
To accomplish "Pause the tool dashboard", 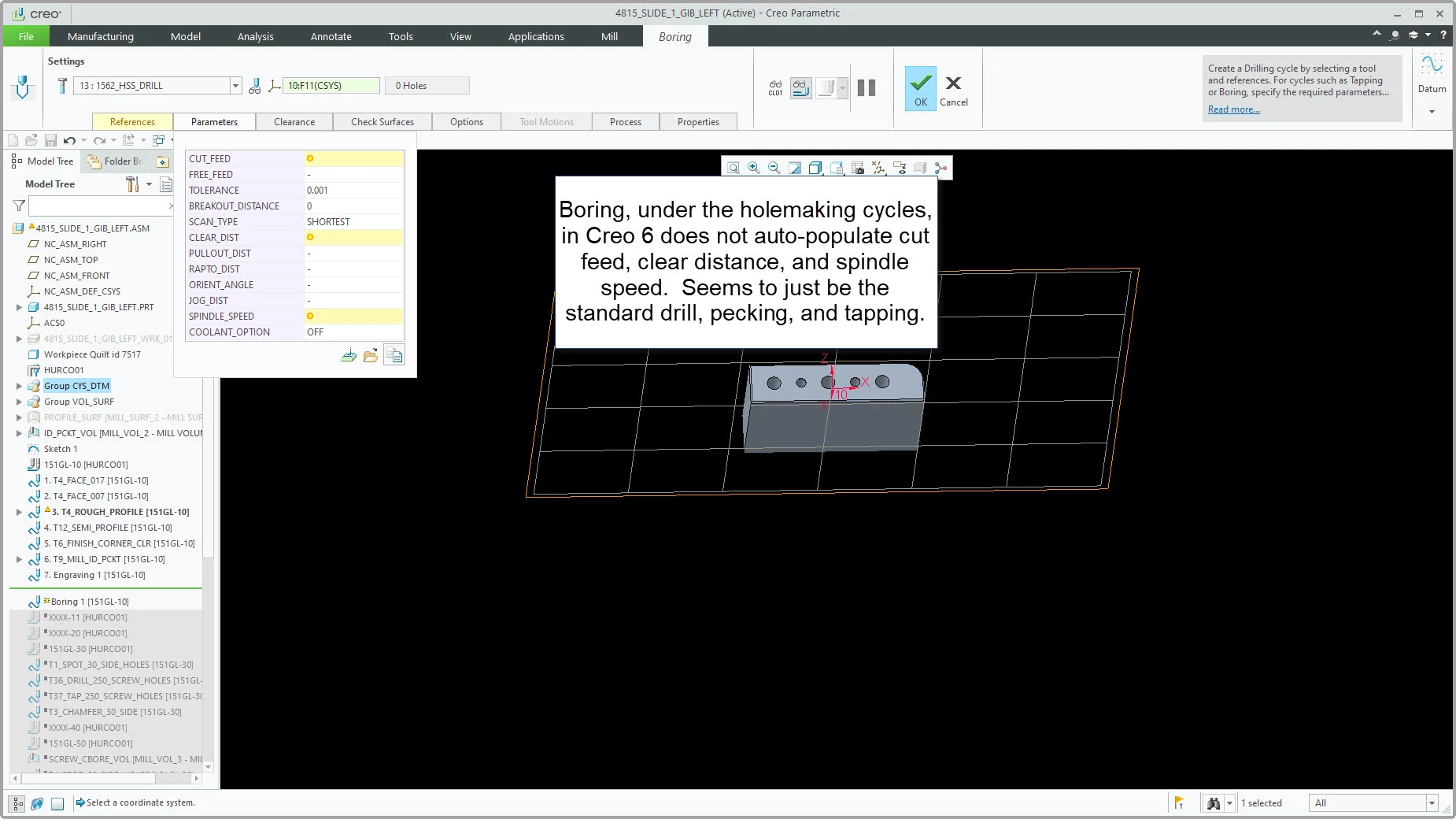I will [x=867, y=87].
